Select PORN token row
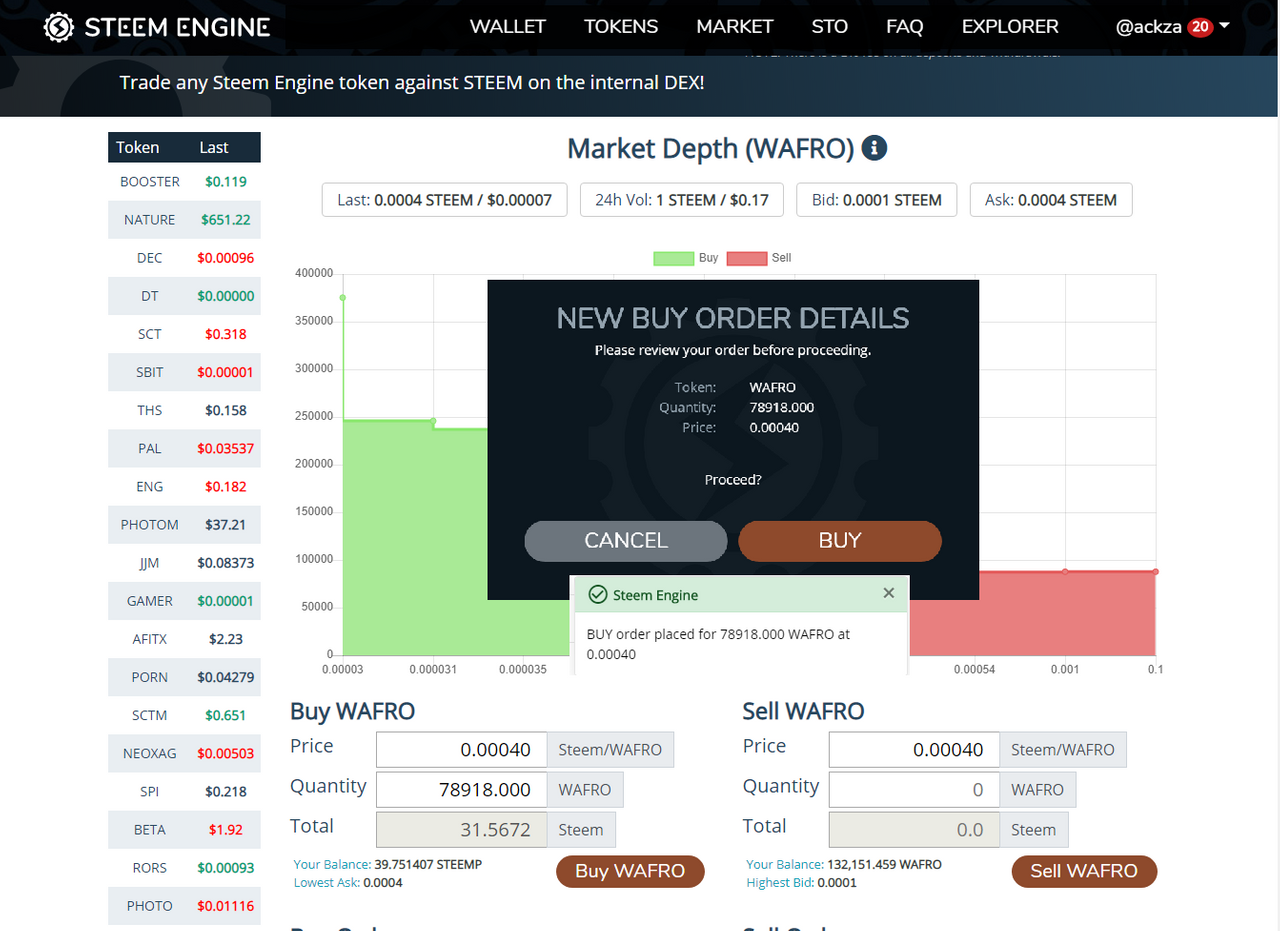 [184, 677]
